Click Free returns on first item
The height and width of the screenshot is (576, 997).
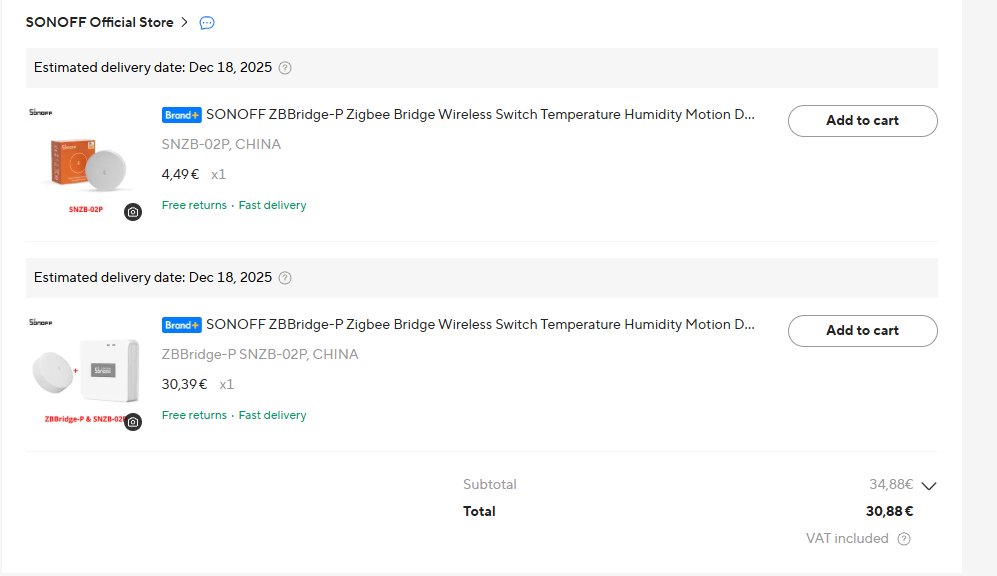tap(194, 206)
